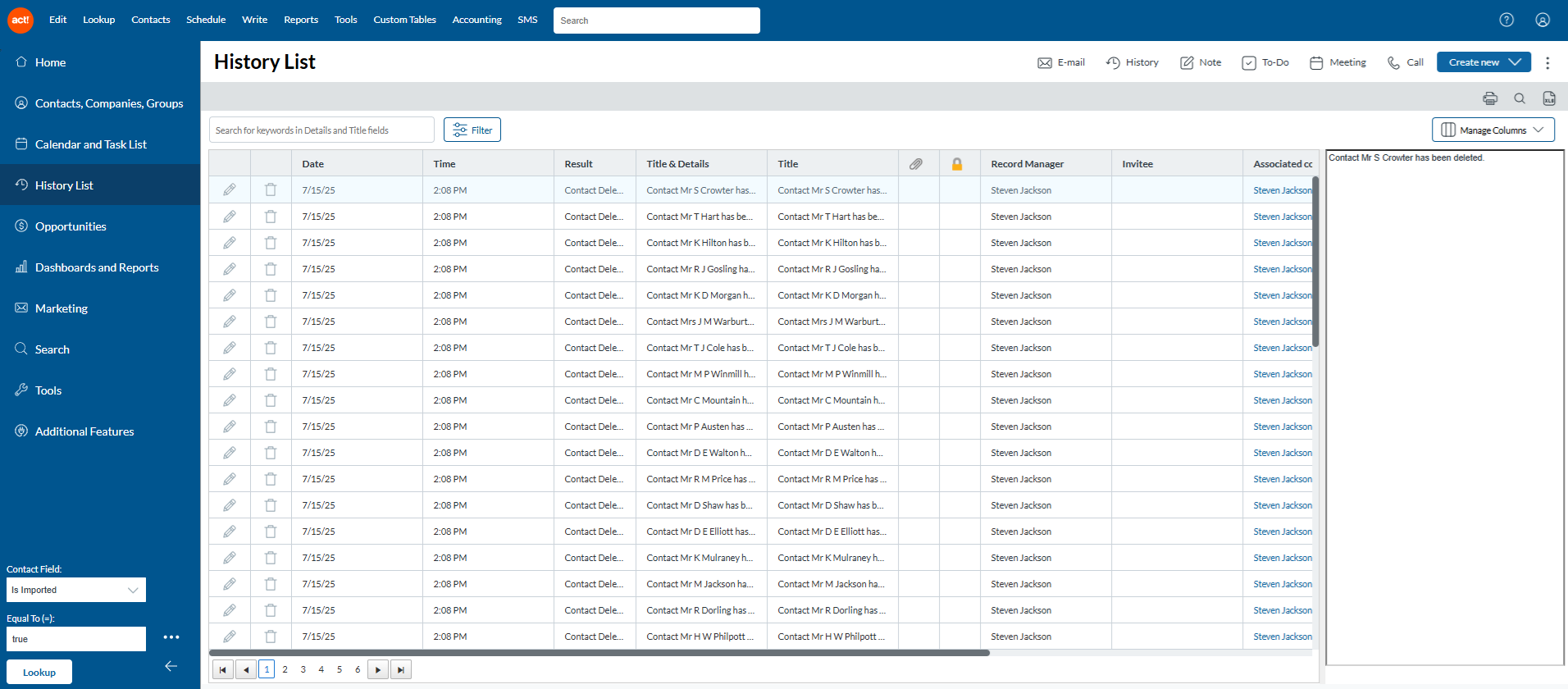The height and width of the screenshot is (689, 1568).
Task: Click the Lookup button
Action: 39,672
